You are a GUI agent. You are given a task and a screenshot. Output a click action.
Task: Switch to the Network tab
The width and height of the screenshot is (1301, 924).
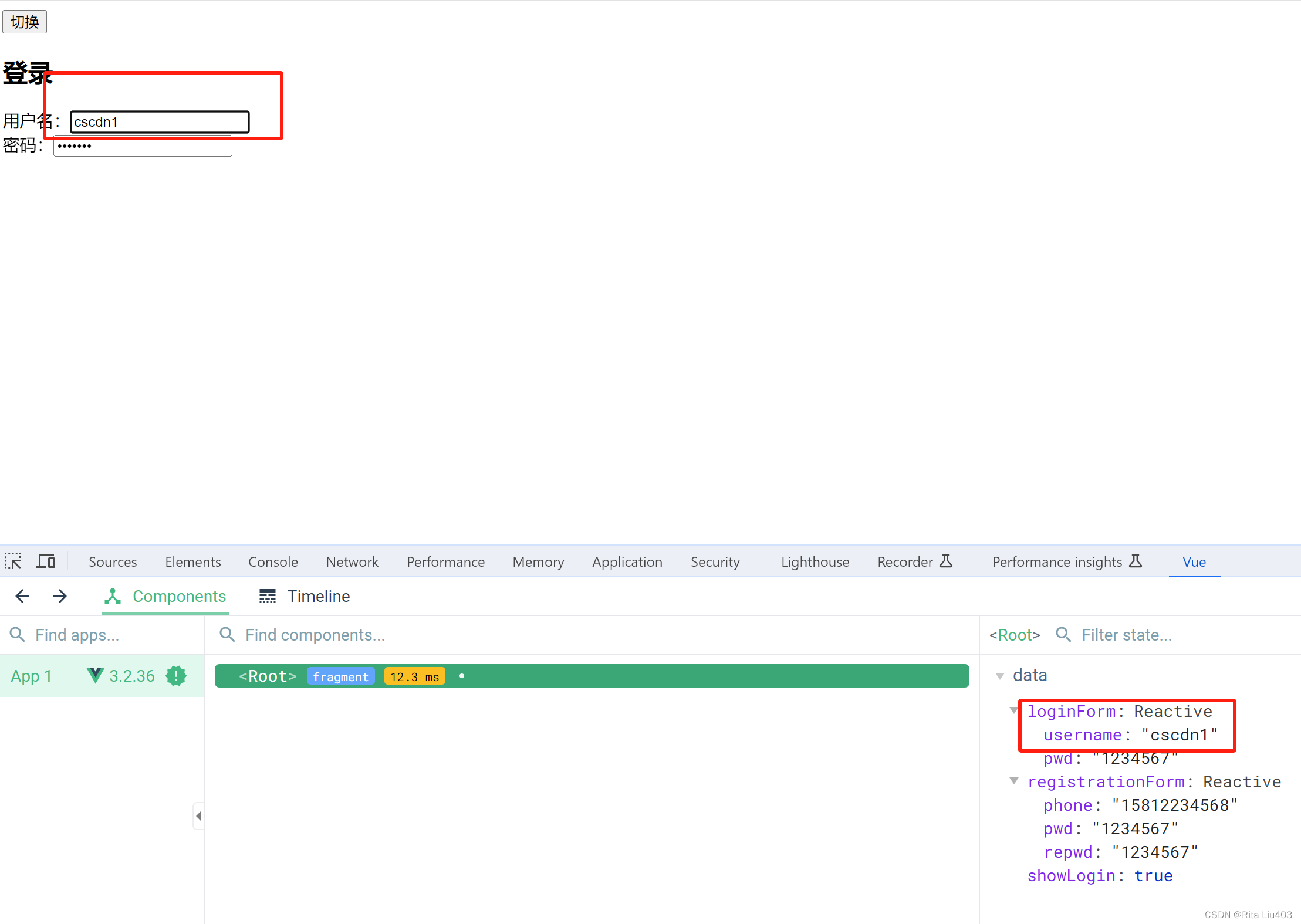(352, 561)
